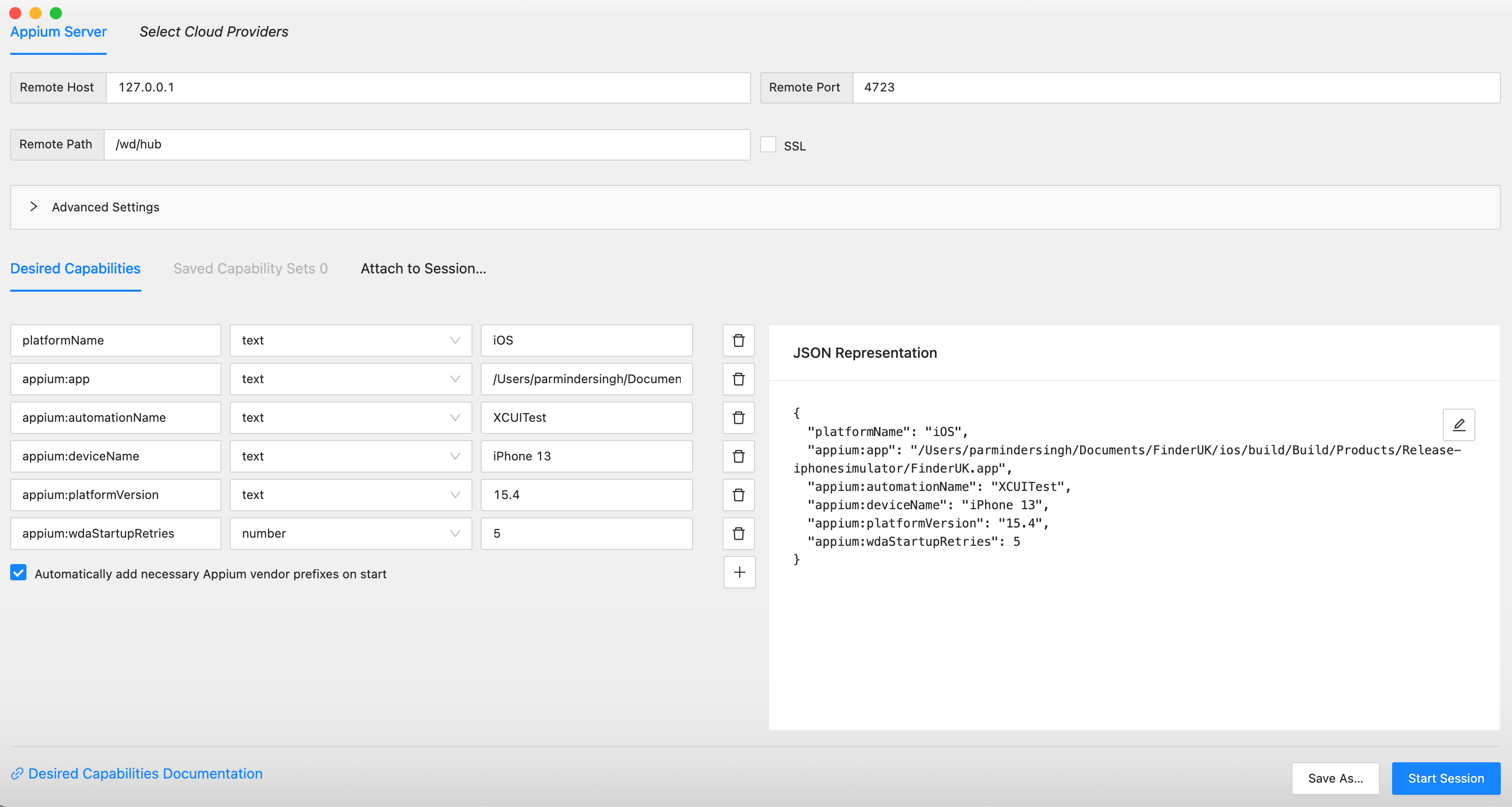Viewport: 1512px width, 807px height.
Task: Open the number type dropdown for wdaStartupRetries
Action: [x=453, y=534]
